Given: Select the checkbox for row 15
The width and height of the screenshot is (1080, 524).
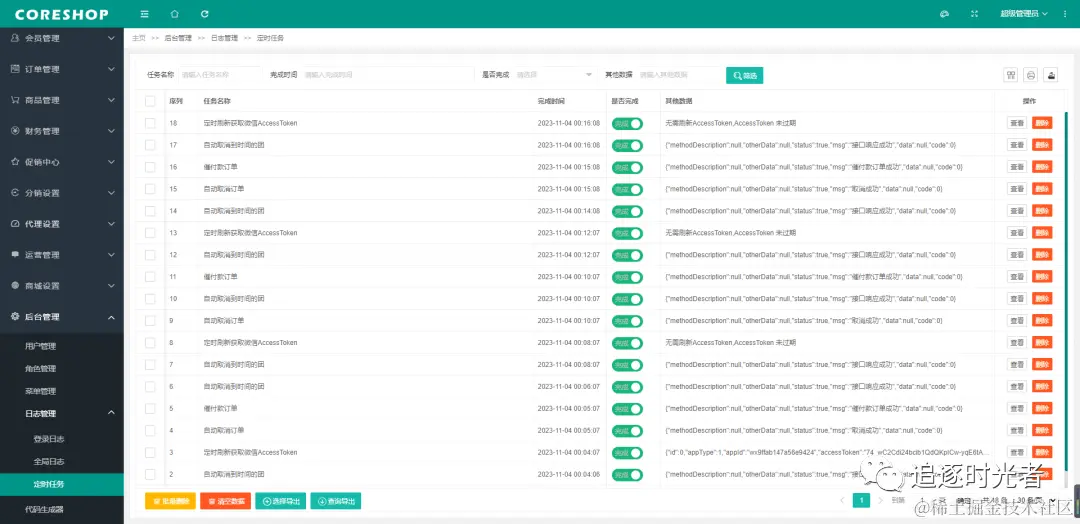Looking at the screenshot, I should coord(150,189).
